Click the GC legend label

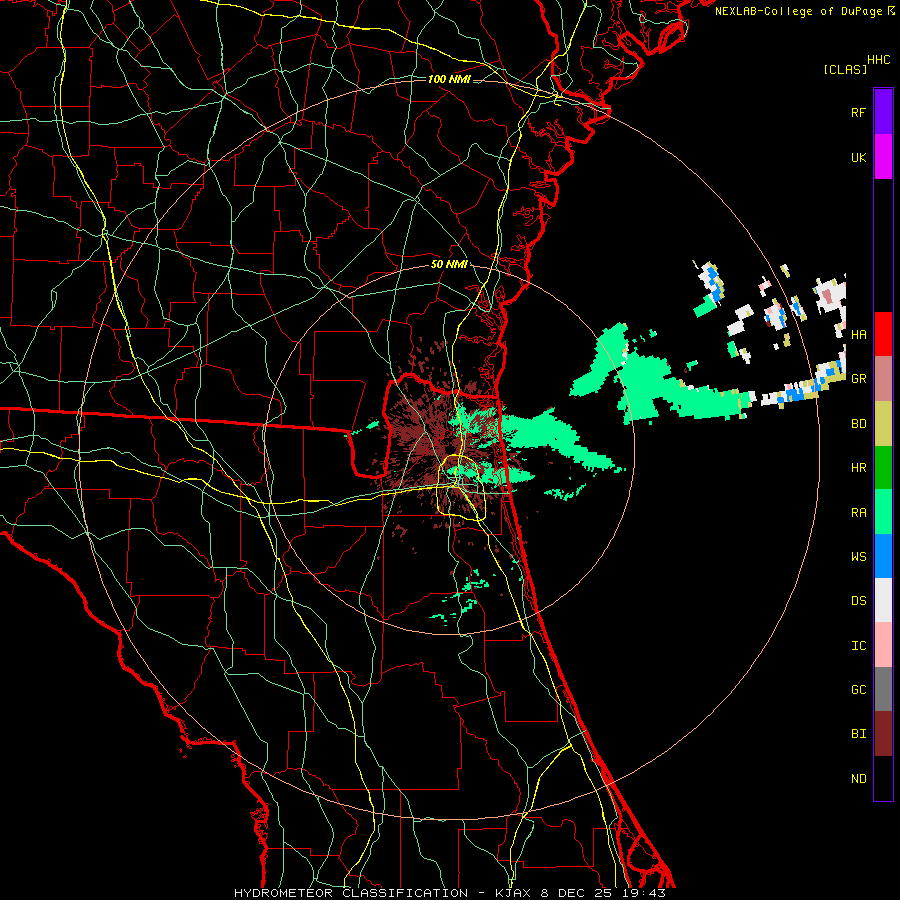coord(858,690)
